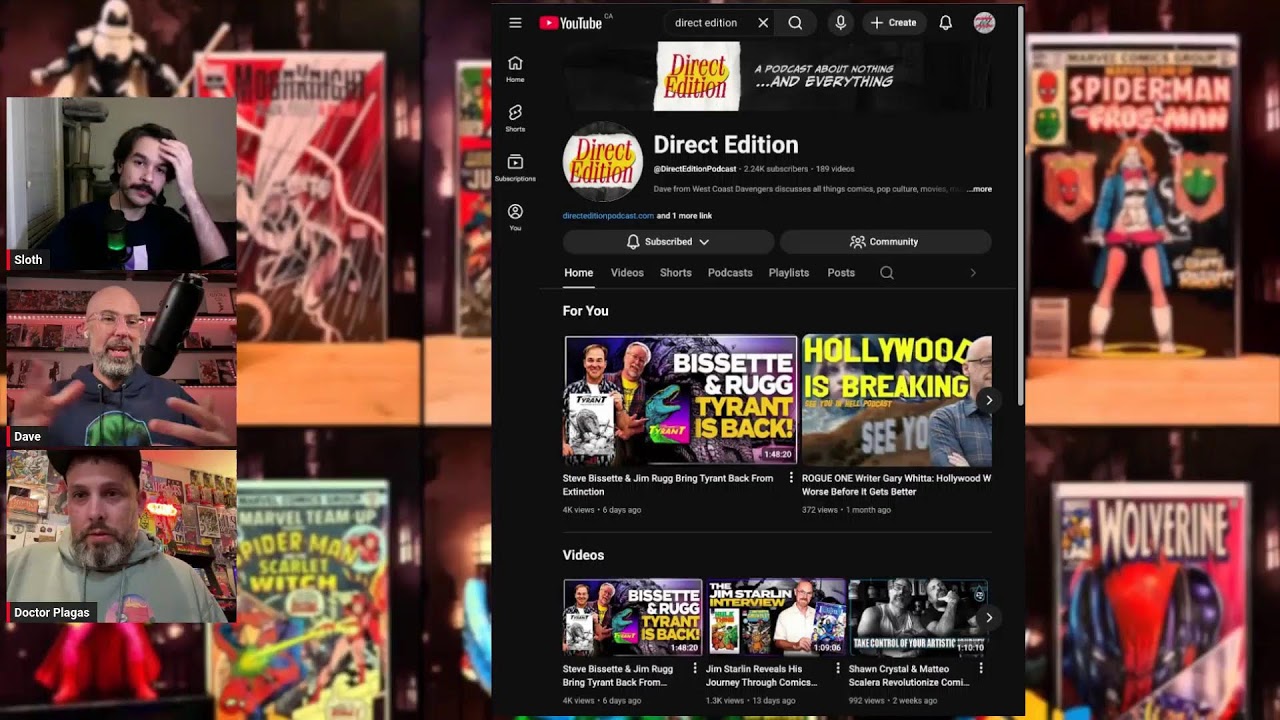Viewport: 1280px width, 720px height.
Task: Click the '189 videos' count text
Action: 835,169
